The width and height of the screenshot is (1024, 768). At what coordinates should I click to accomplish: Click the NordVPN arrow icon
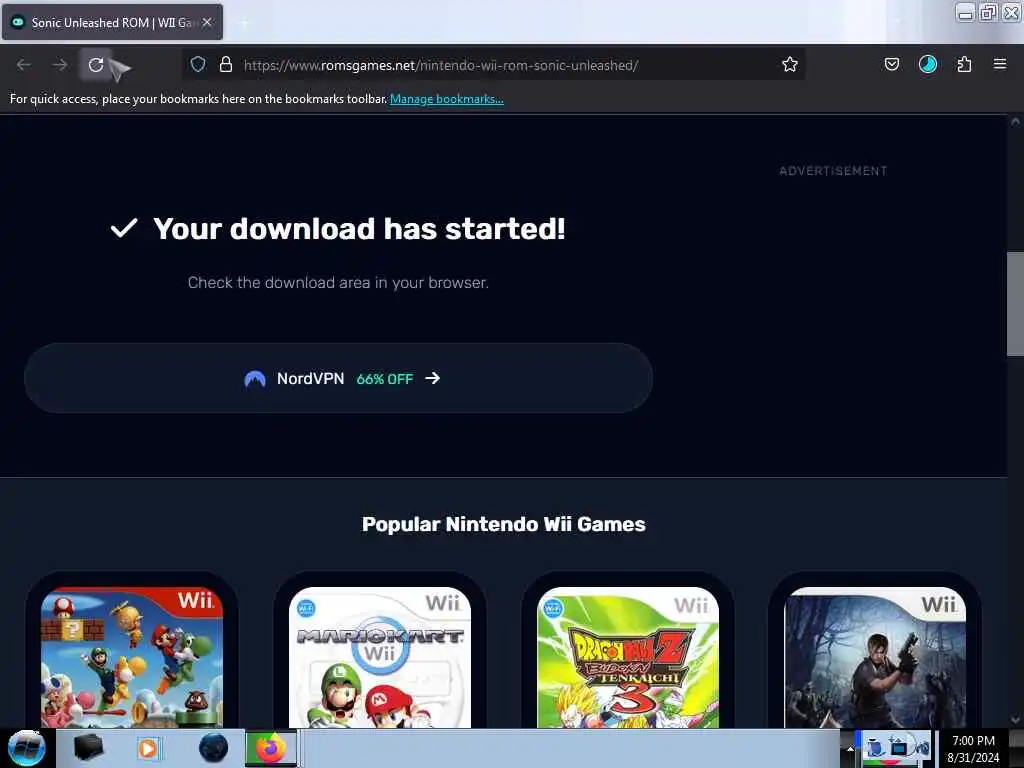pyautogui.click(x=432, y=378)
